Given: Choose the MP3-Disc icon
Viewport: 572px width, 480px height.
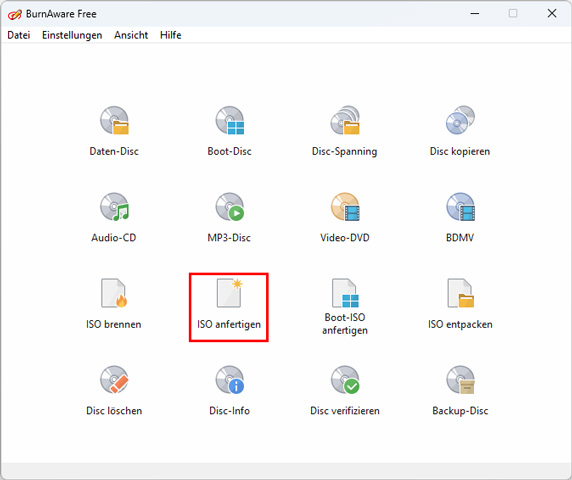Looking at the screenshot, I should pos(229,207).
